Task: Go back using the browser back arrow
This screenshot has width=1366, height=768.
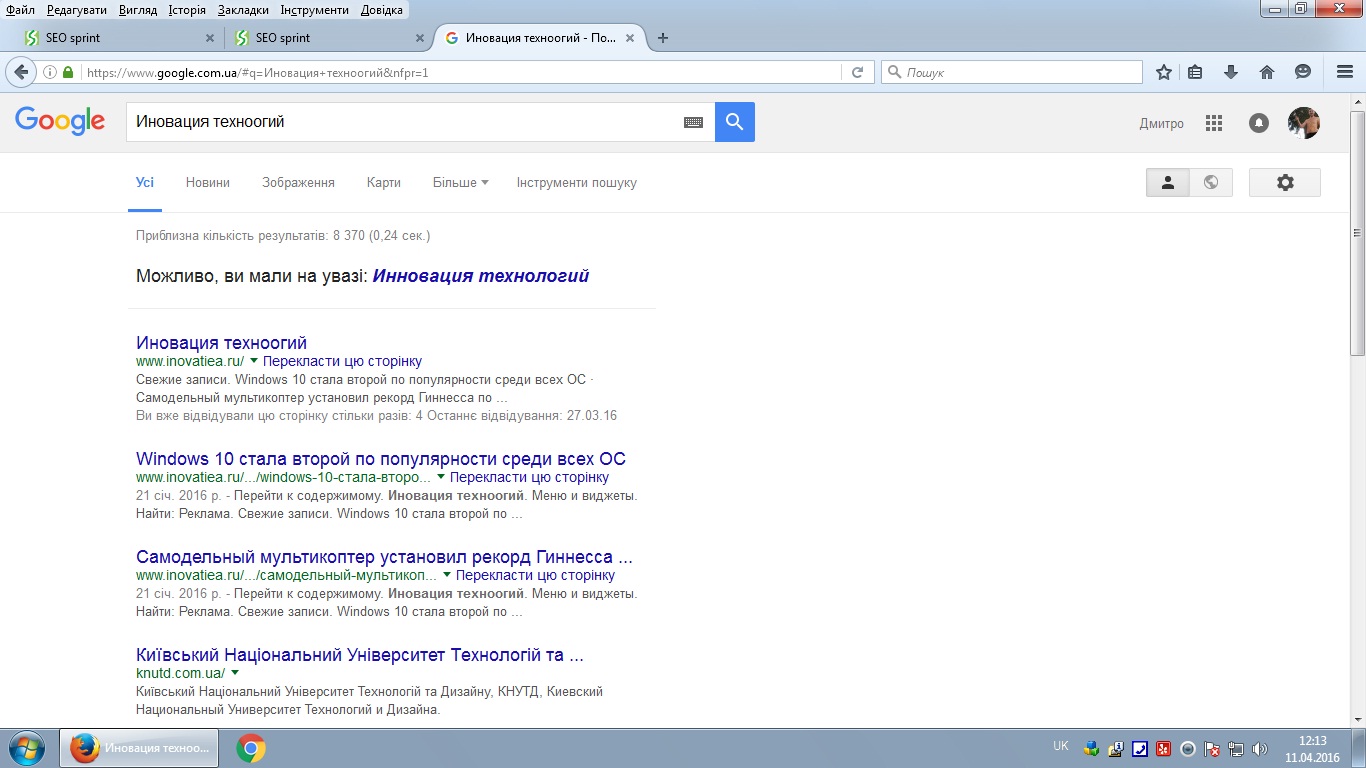Action: (21, 72)
